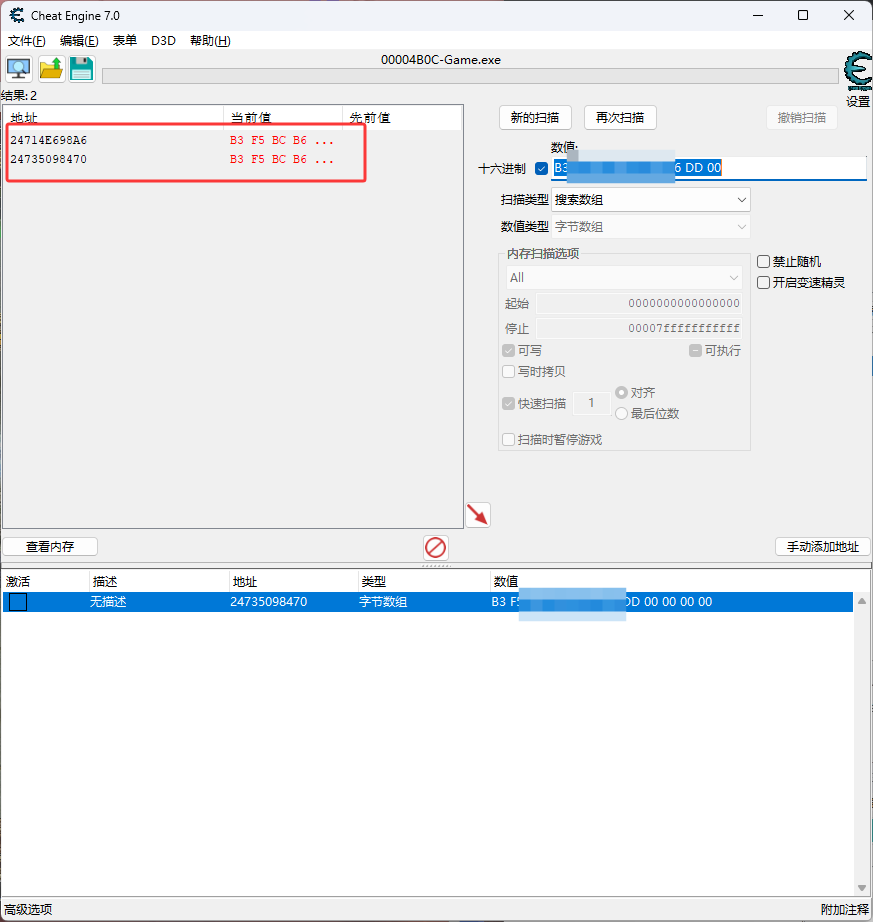
Task: Click the 撤销扫描 button
Action: 801,118
